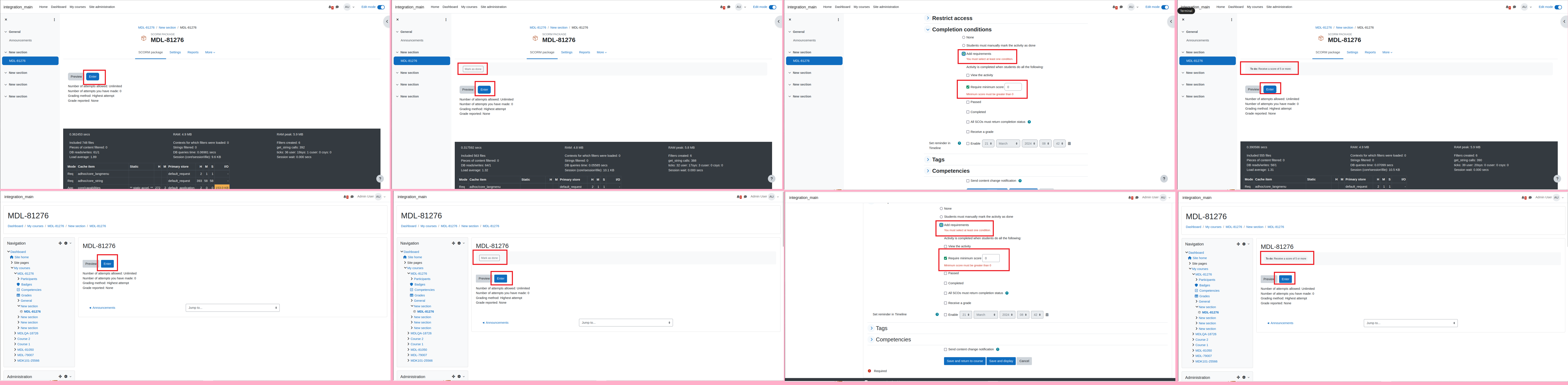This screenshot has width=1568, height=385.
Task: Check Send content change notification above Save buttons
Action: [x=945, y=350]
